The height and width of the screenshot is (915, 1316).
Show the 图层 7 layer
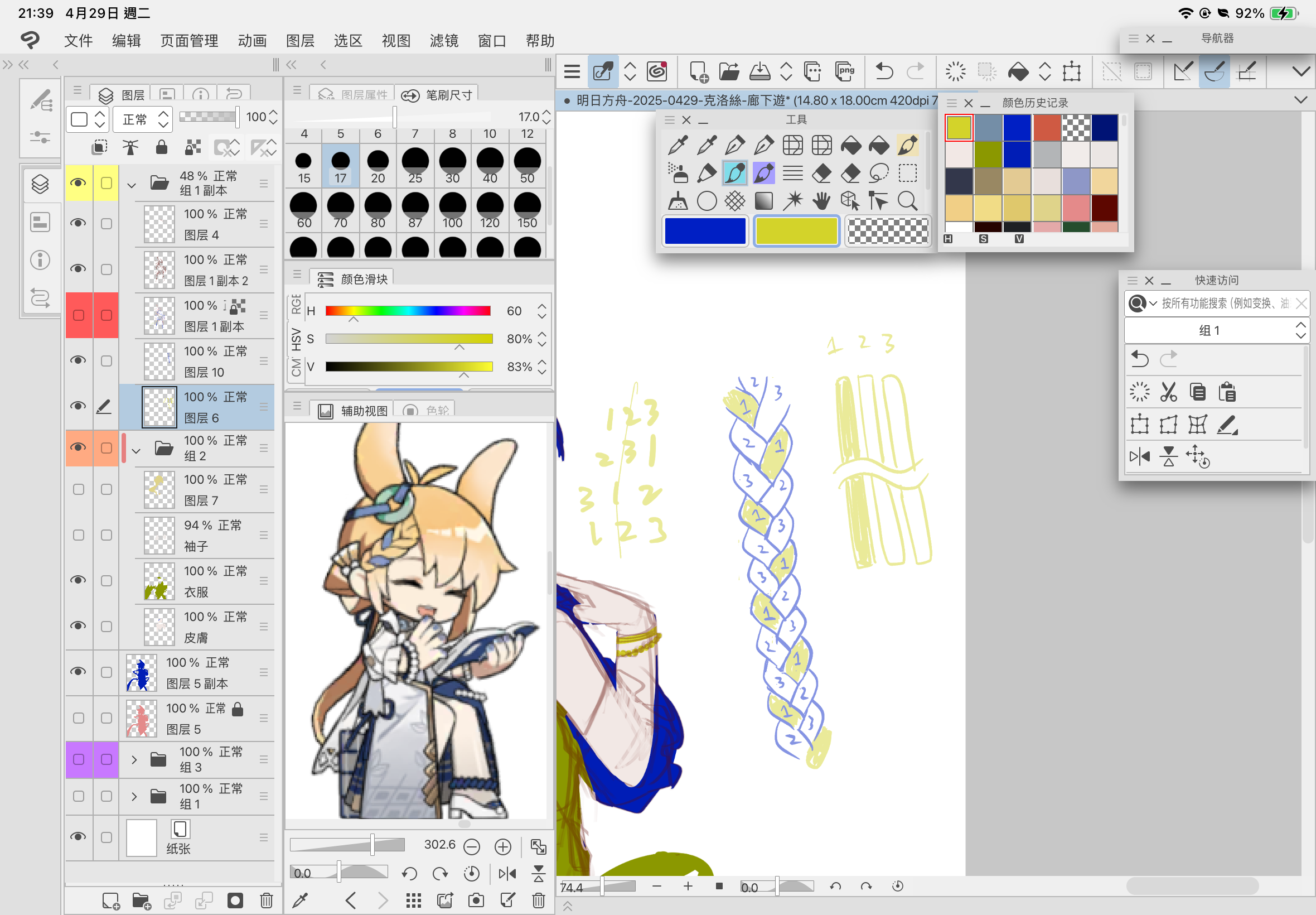[79, 489]
